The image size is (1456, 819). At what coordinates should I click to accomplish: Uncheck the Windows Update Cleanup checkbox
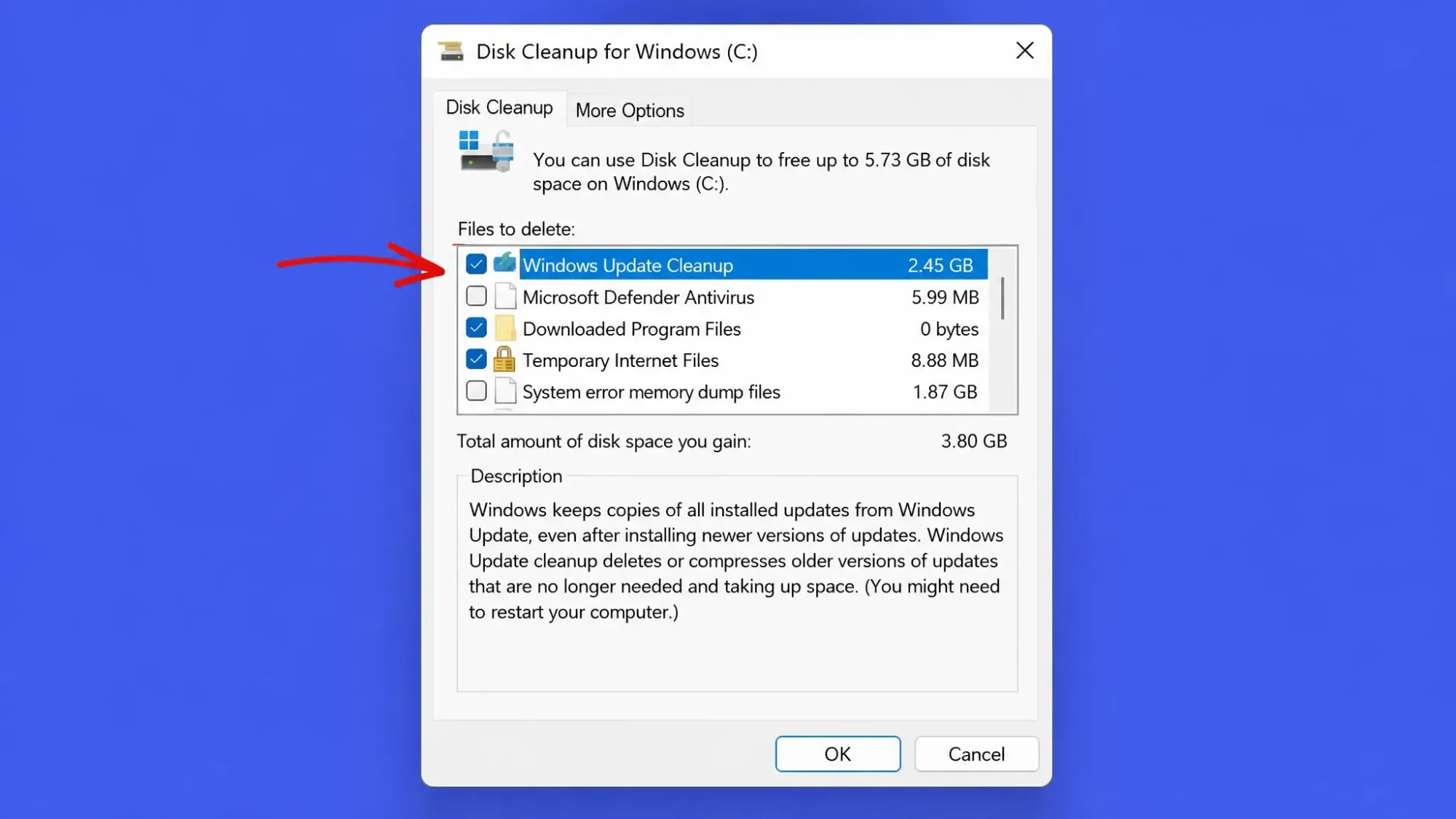[476, 264]
